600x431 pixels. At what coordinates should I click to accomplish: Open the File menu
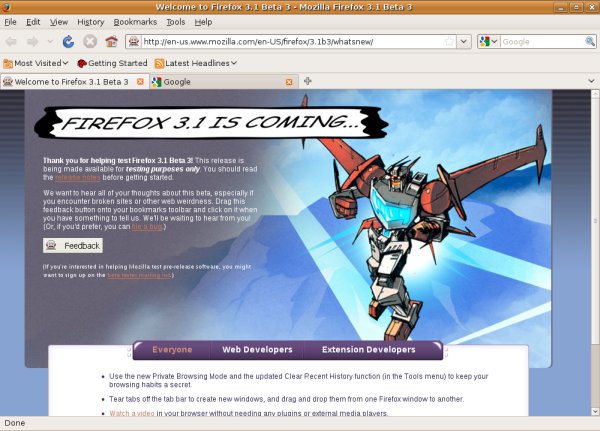point(10,22)
